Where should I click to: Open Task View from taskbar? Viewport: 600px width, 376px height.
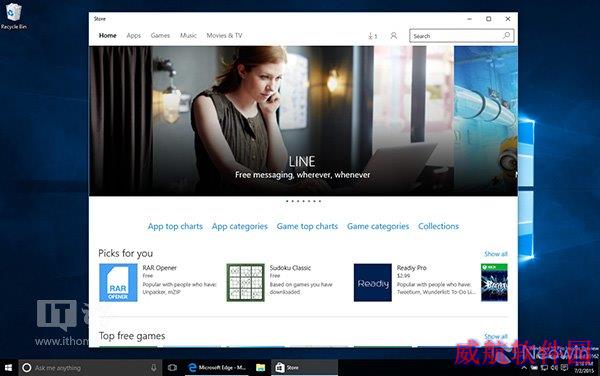pos(172,368)
